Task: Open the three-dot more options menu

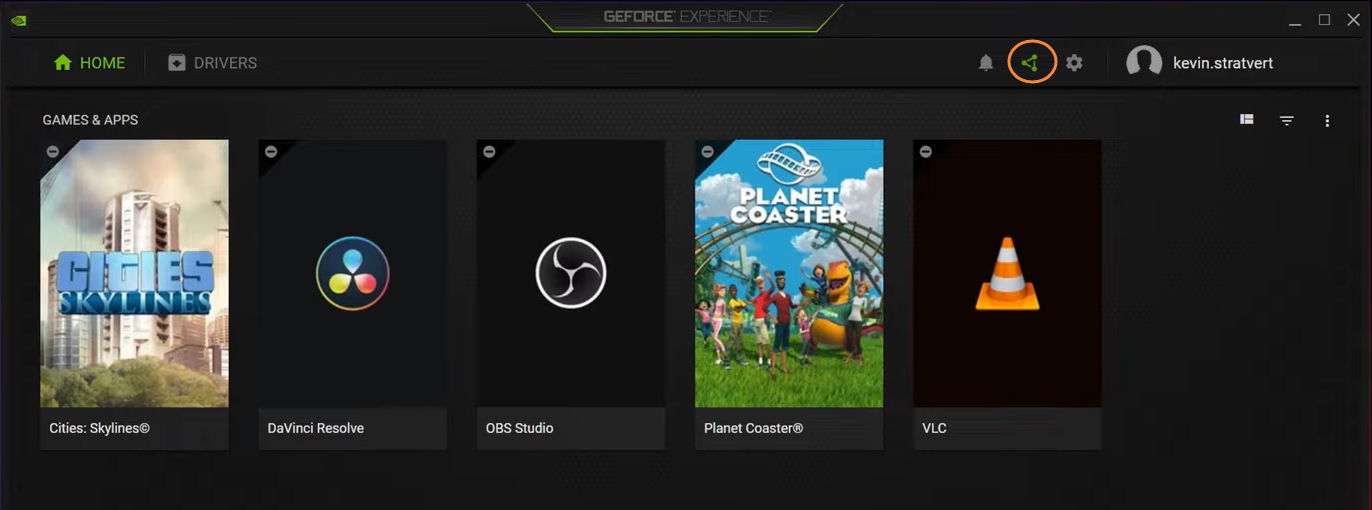Action: pyautogui.click(x=1327, y=121)
